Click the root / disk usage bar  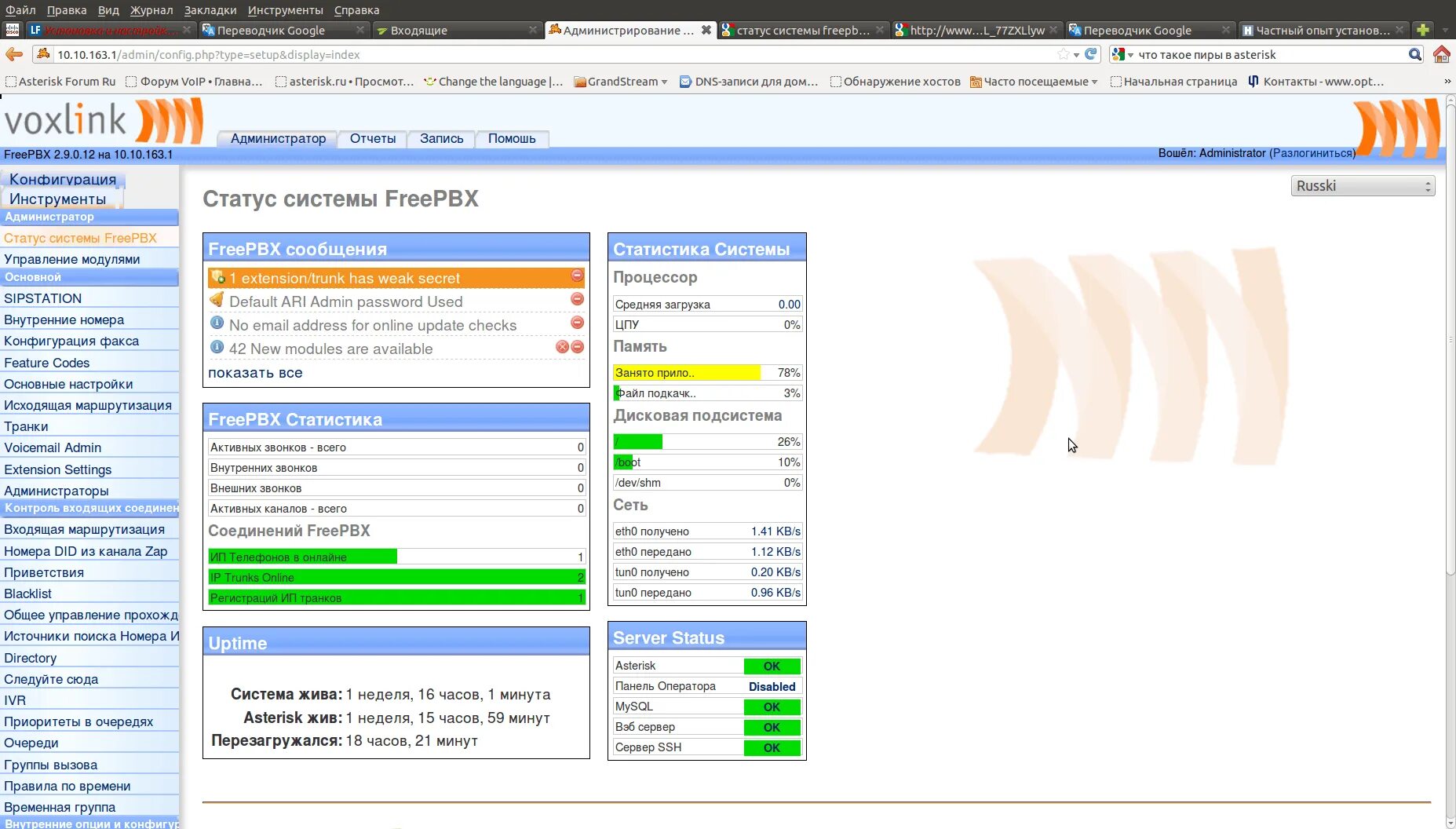(706, 442)
